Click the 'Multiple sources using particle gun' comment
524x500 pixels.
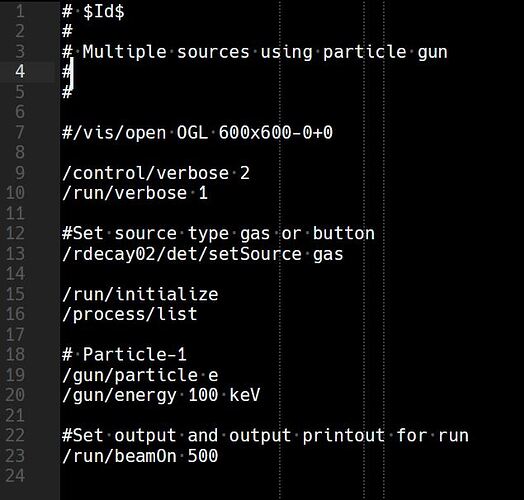pyautogui.click(x=265, y=52)
